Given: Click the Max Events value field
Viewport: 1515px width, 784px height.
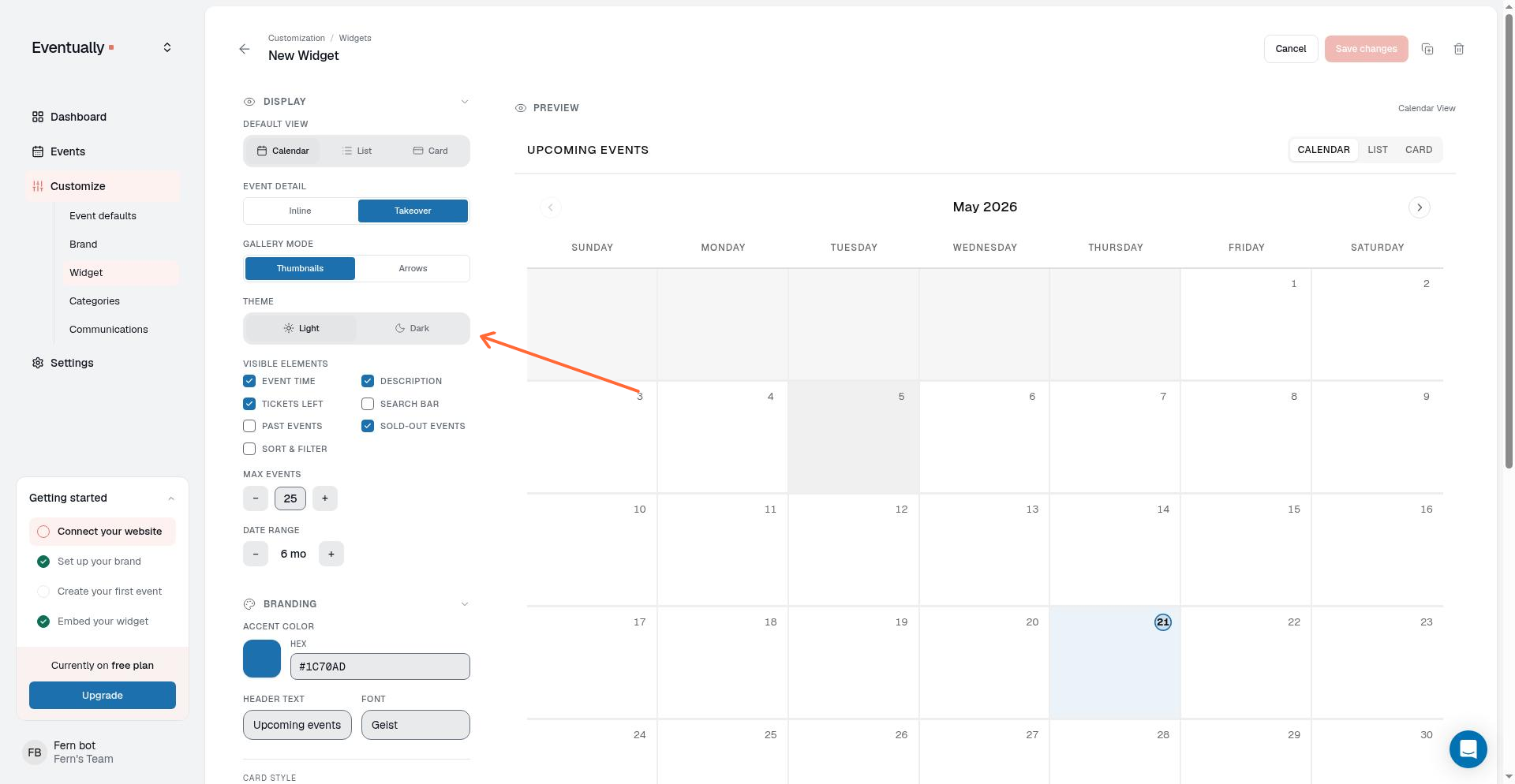Looking at the screenshot, I should coord(290,498).
